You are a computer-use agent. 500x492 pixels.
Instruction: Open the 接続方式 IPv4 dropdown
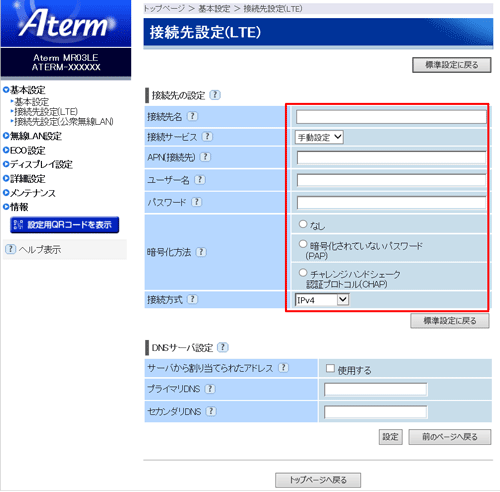coord(322,299)
